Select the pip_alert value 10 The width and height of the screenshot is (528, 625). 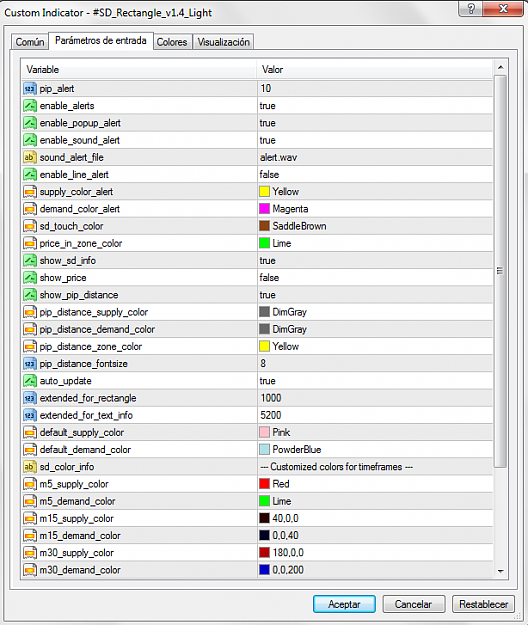(266, 88)
